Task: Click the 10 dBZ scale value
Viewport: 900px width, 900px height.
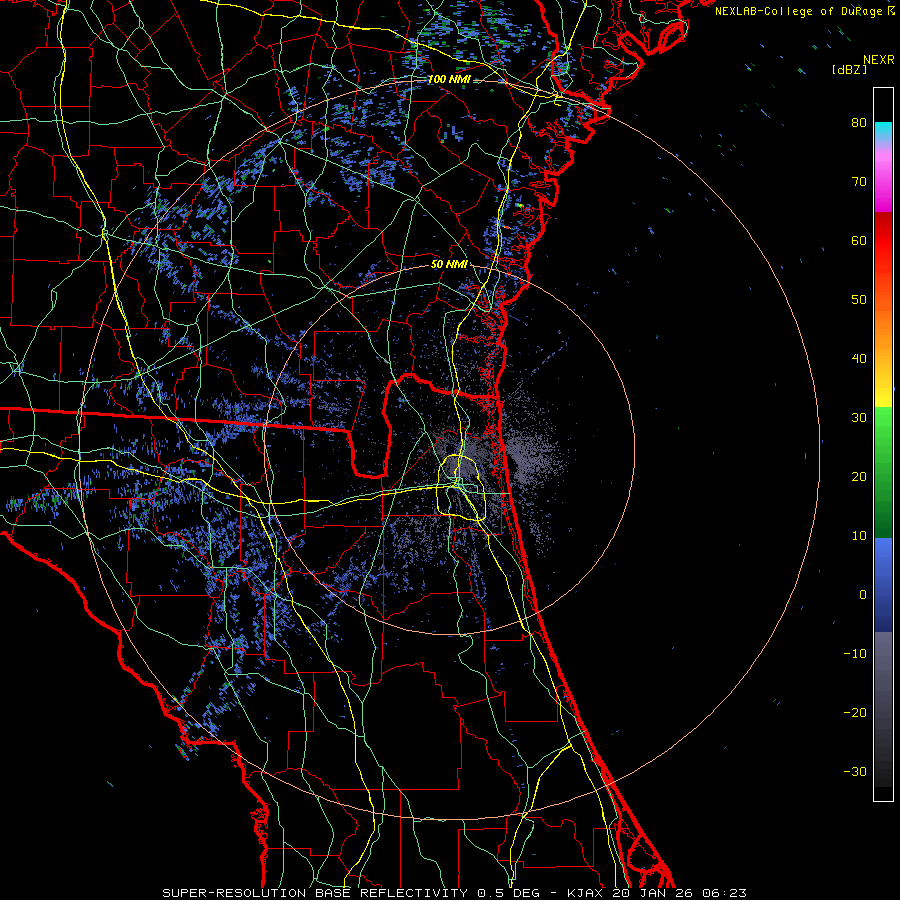Action: tap(859, 536)
